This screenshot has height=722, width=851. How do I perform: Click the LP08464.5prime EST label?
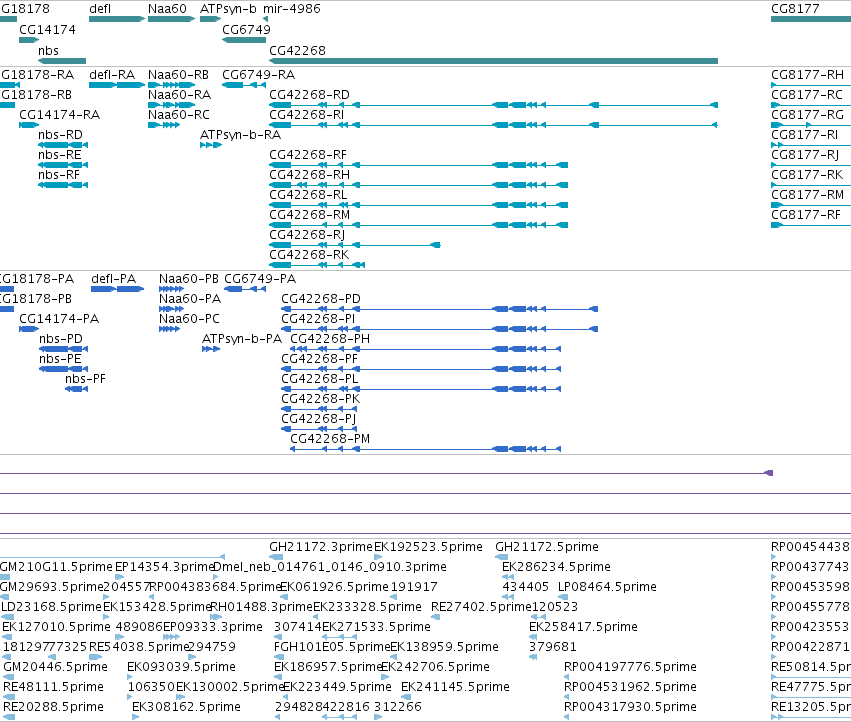click(x=607, y=587)
